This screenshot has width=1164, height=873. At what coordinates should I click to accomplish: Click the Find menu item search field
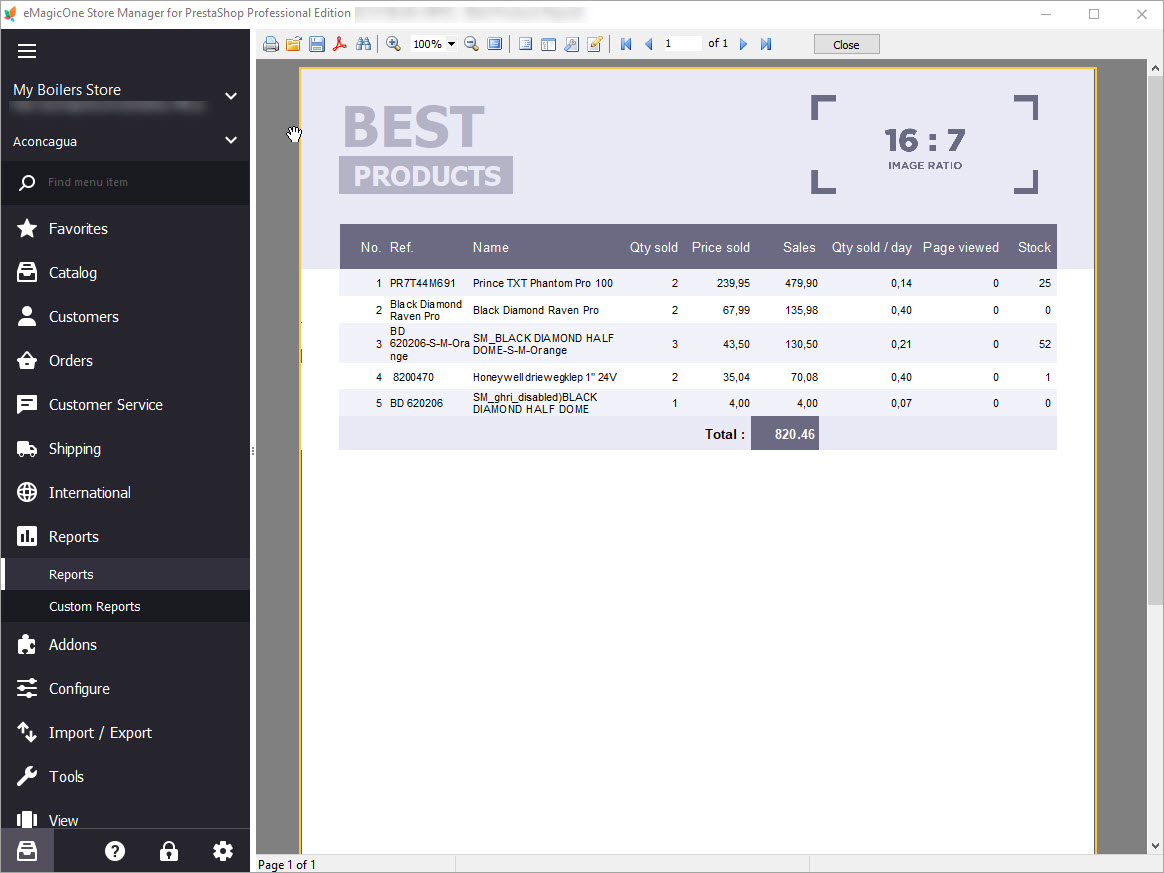tap(125, 183)
